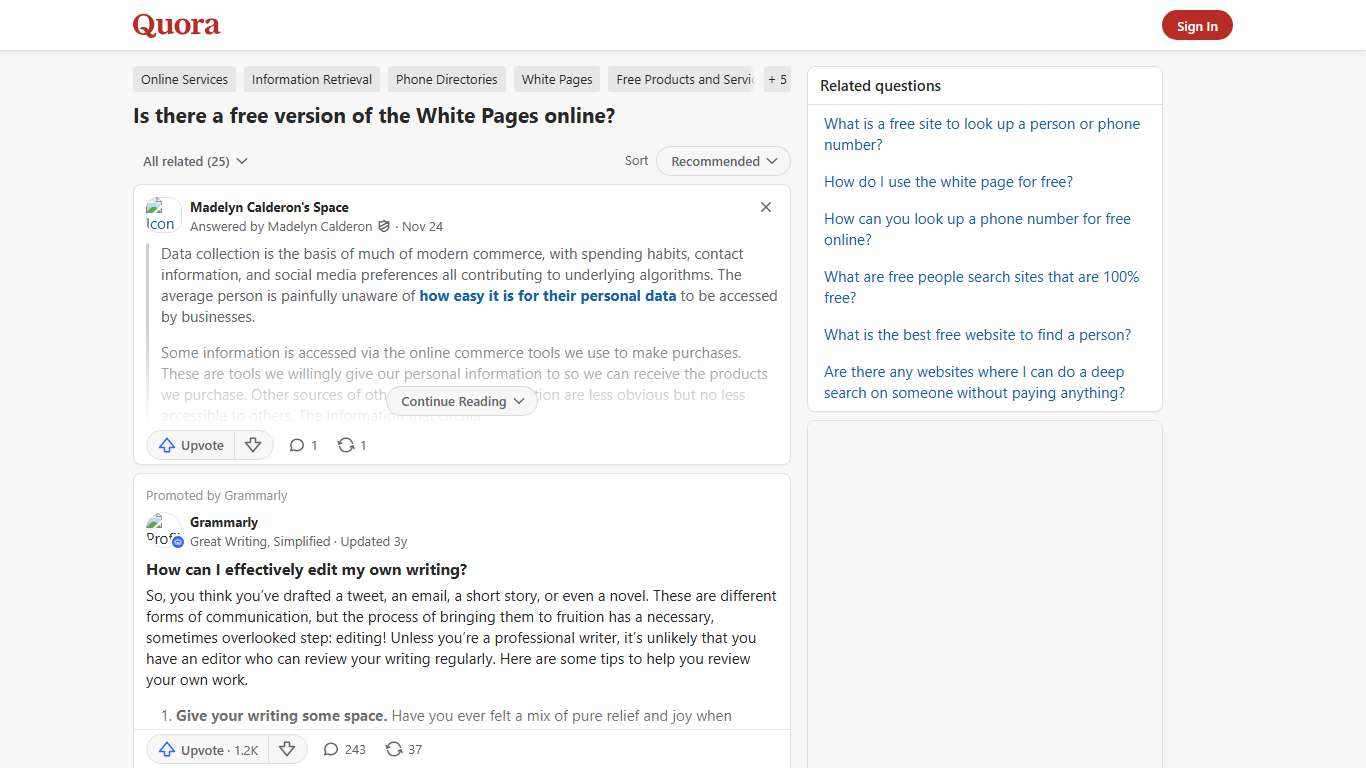Select the White Pages topic tab
This screenshot has width=1366, height=768.
tap(556, 79)
